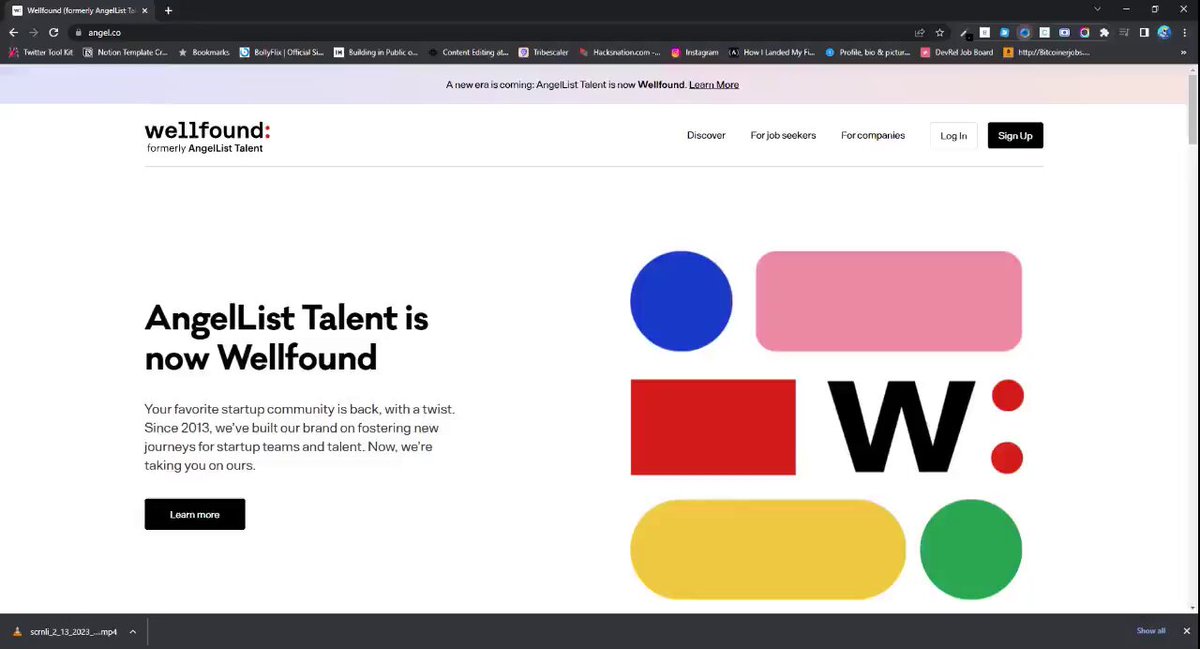Open the Notion Template Cr... bookmark

(x=126, y=52)
